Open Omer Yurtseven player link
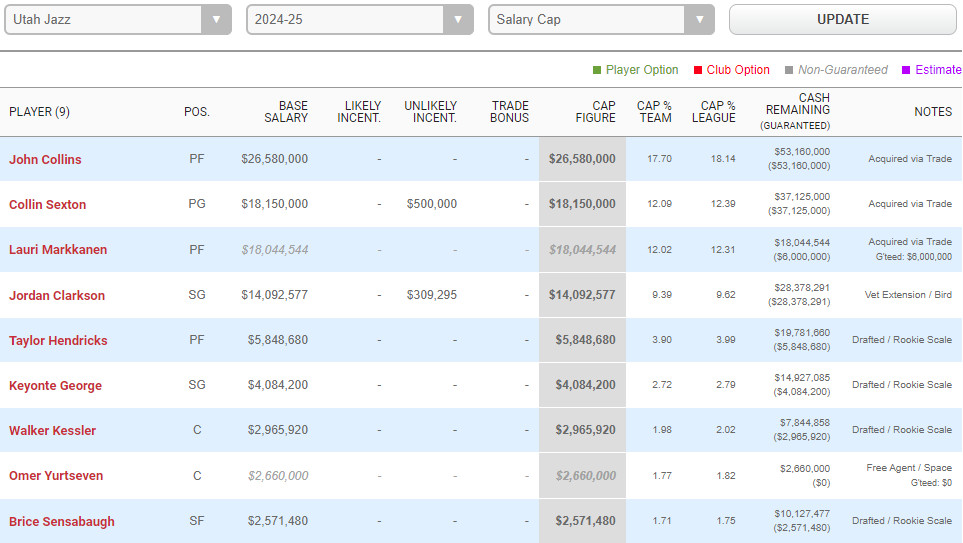The width and height of the screenshot is (963, 543). tap(56, 475)
